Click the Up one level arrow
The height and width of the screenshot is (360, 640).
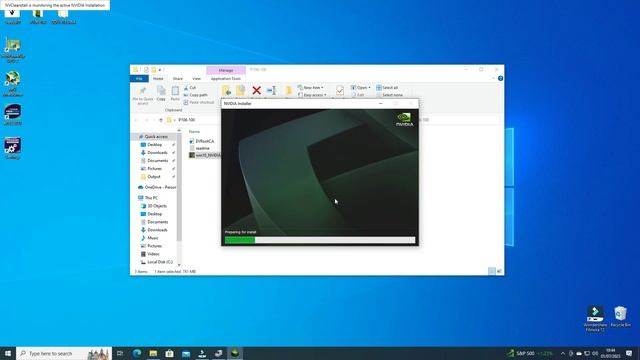point(161,120)
